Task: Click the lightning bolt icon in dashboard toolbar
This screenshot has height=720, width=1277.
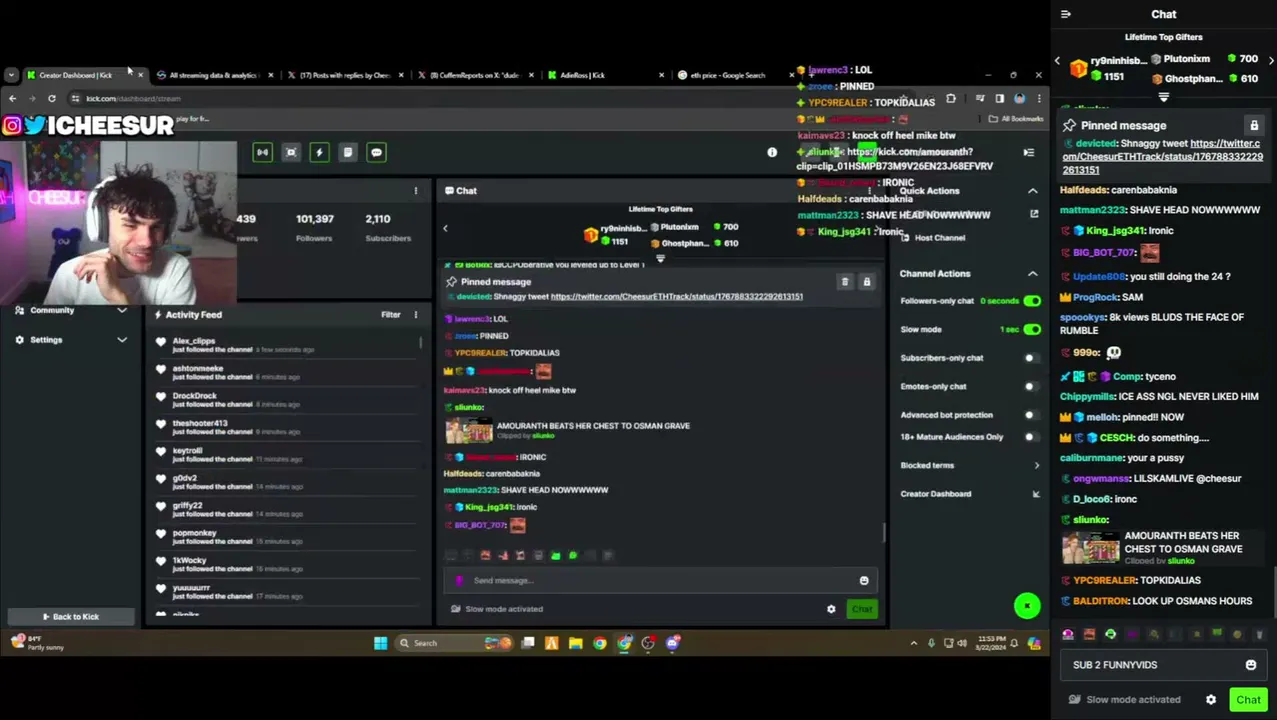Action: (319, 152)
